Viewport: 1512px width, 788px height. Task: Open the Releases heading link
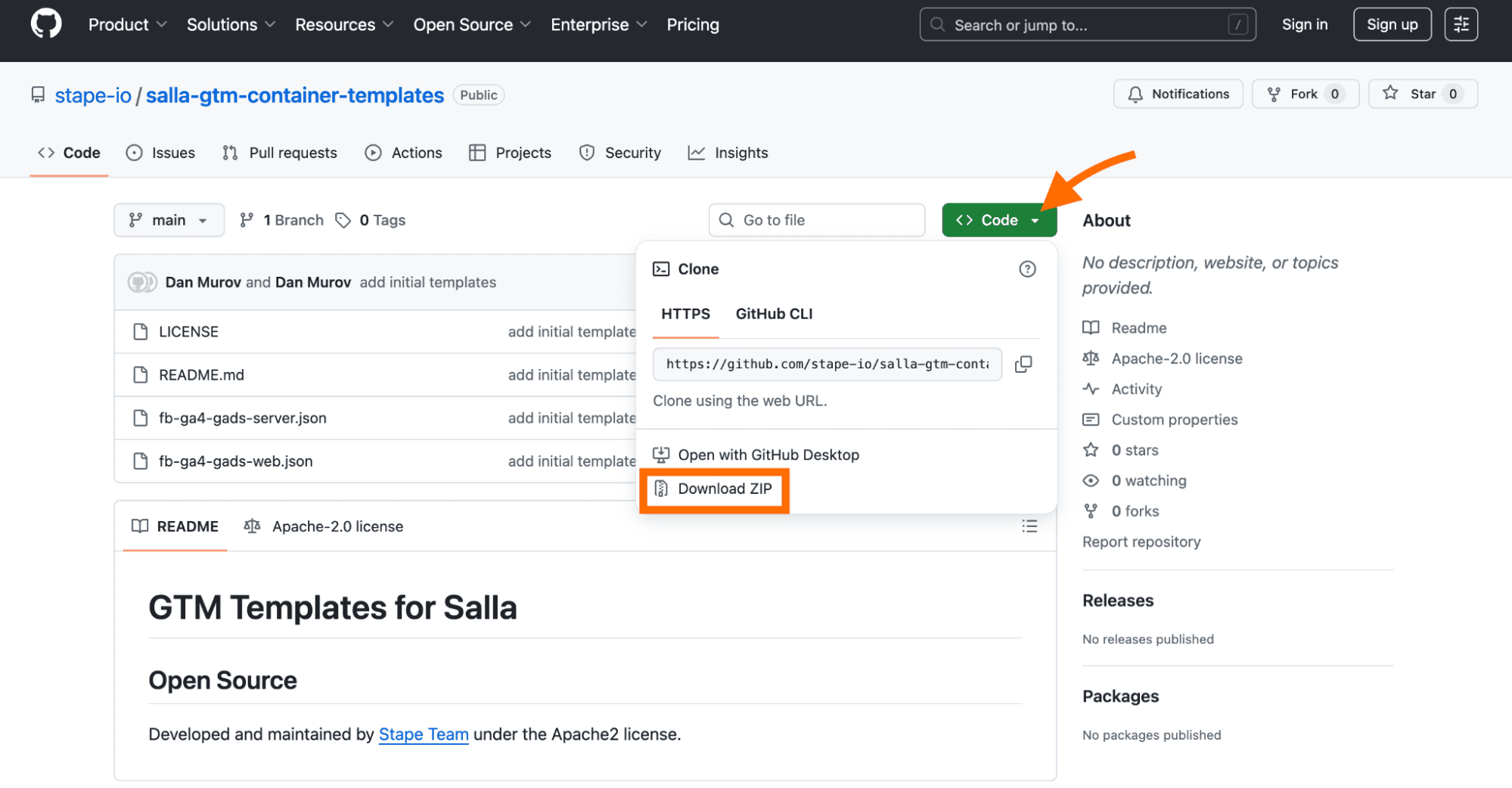(1118, 600)
